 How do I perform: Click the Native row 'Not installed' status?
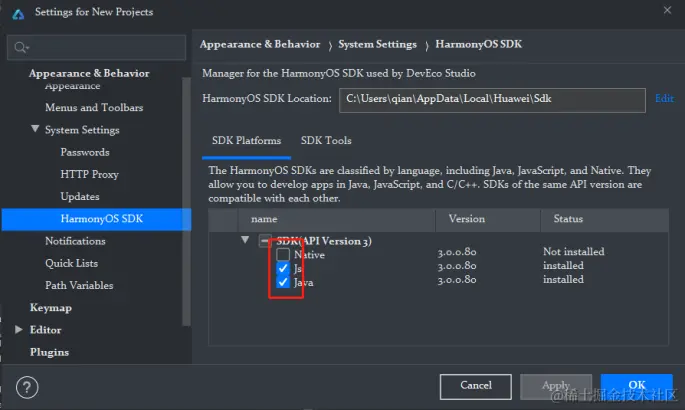[574, 252]
